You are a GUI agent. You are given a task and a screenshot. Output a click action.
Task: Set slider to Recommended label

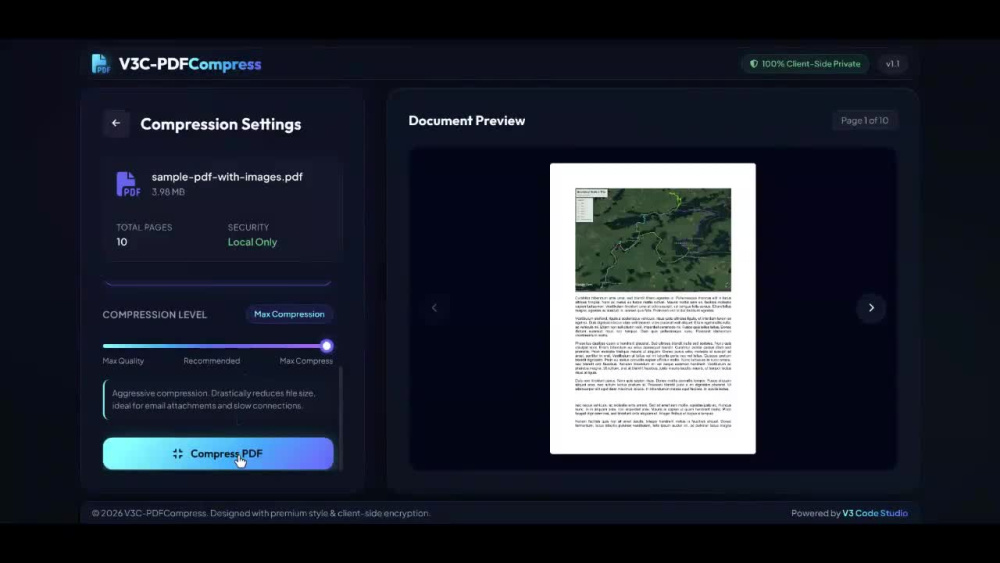coord(212,361)
